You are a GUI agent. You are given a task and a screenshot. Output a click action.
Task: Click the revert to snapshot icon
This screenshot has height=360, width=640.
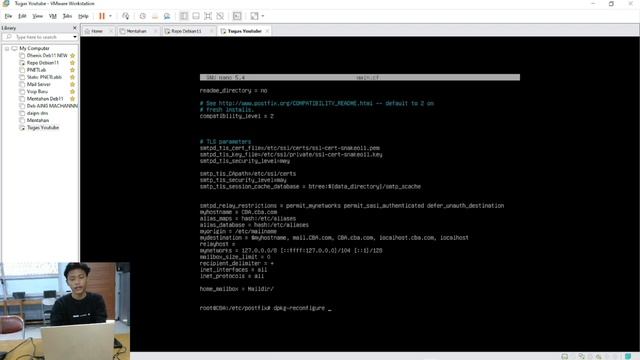pyautogui.click(x=155, y=16)
